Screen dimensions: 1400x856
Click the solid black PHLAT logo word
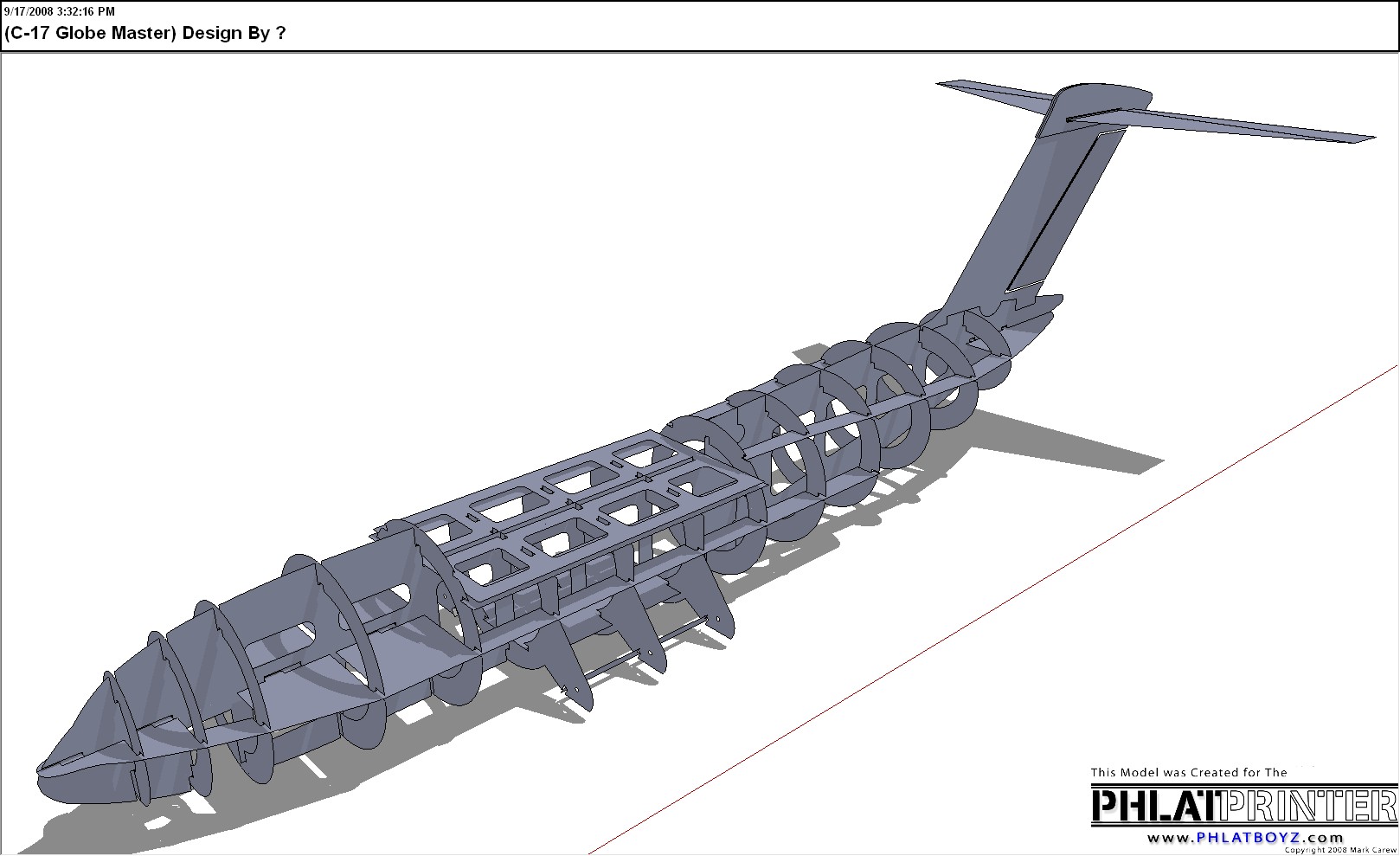(1155, 806)
